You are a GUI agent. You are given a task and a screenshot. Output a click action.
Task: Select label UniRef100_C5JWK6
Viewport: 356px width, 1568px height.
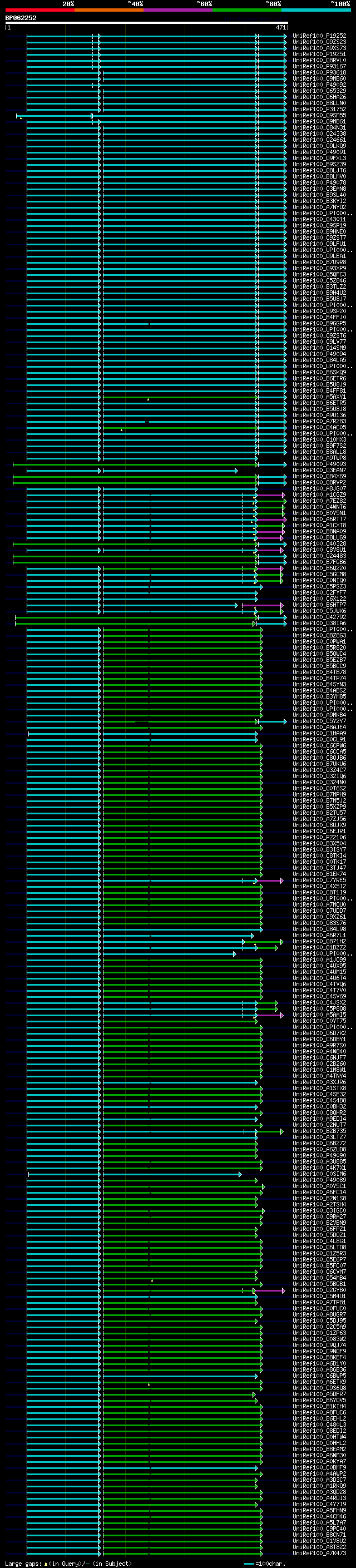coord(319,611)
